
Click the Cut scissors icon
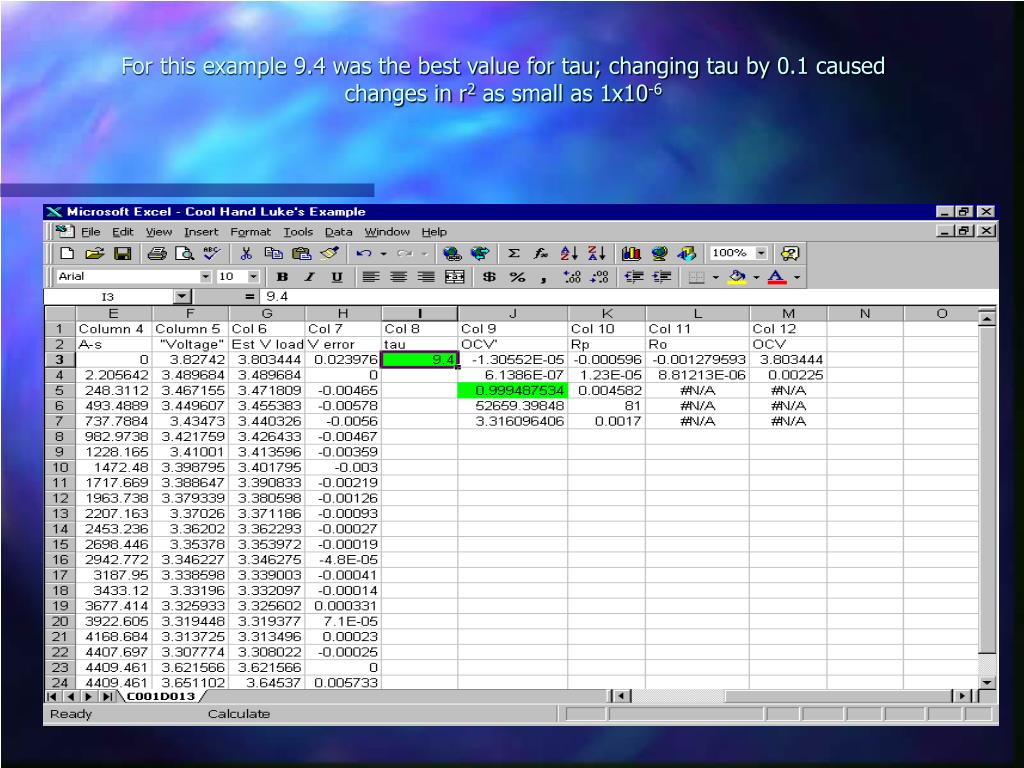pyautogui.click(x=246, y=254)
